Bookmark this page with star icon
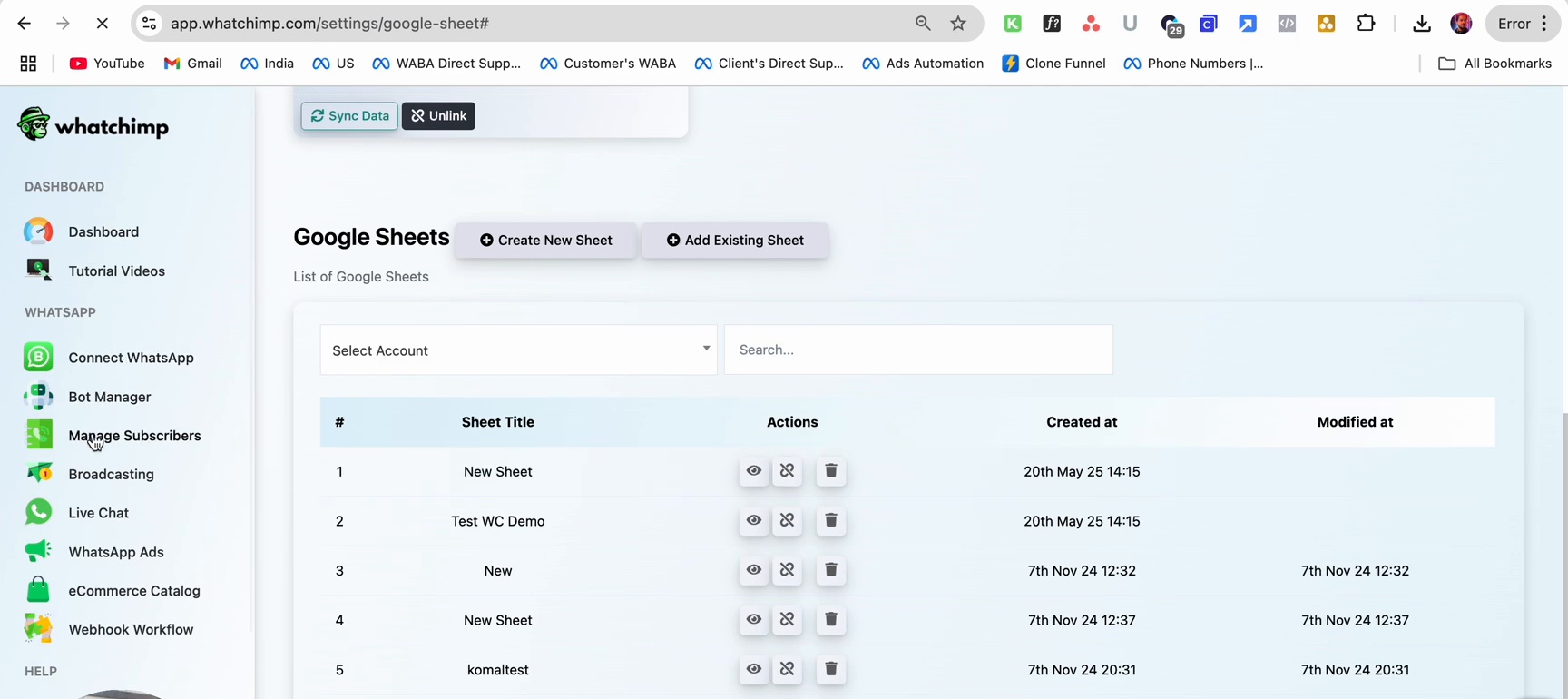1568x699 pixels. (x=958, y=24)
